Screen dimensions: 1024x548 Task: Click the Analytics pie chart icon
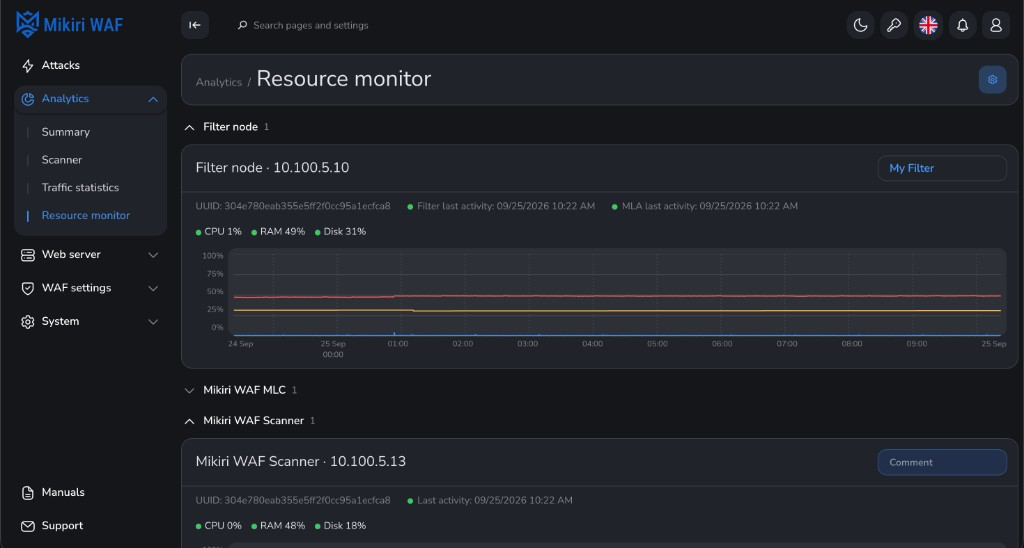(27, 99)
